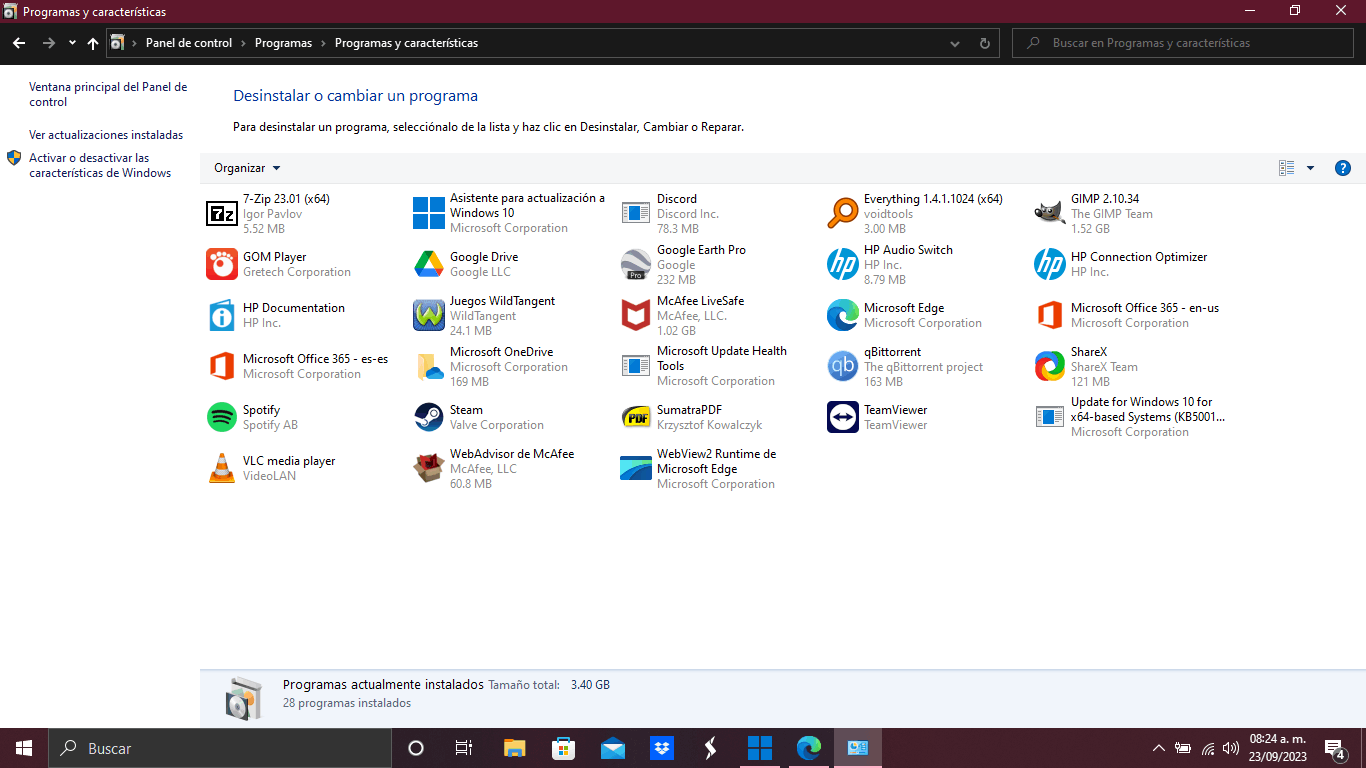
Task: Select the SumatraPDF icon
Action: (635, 417)
